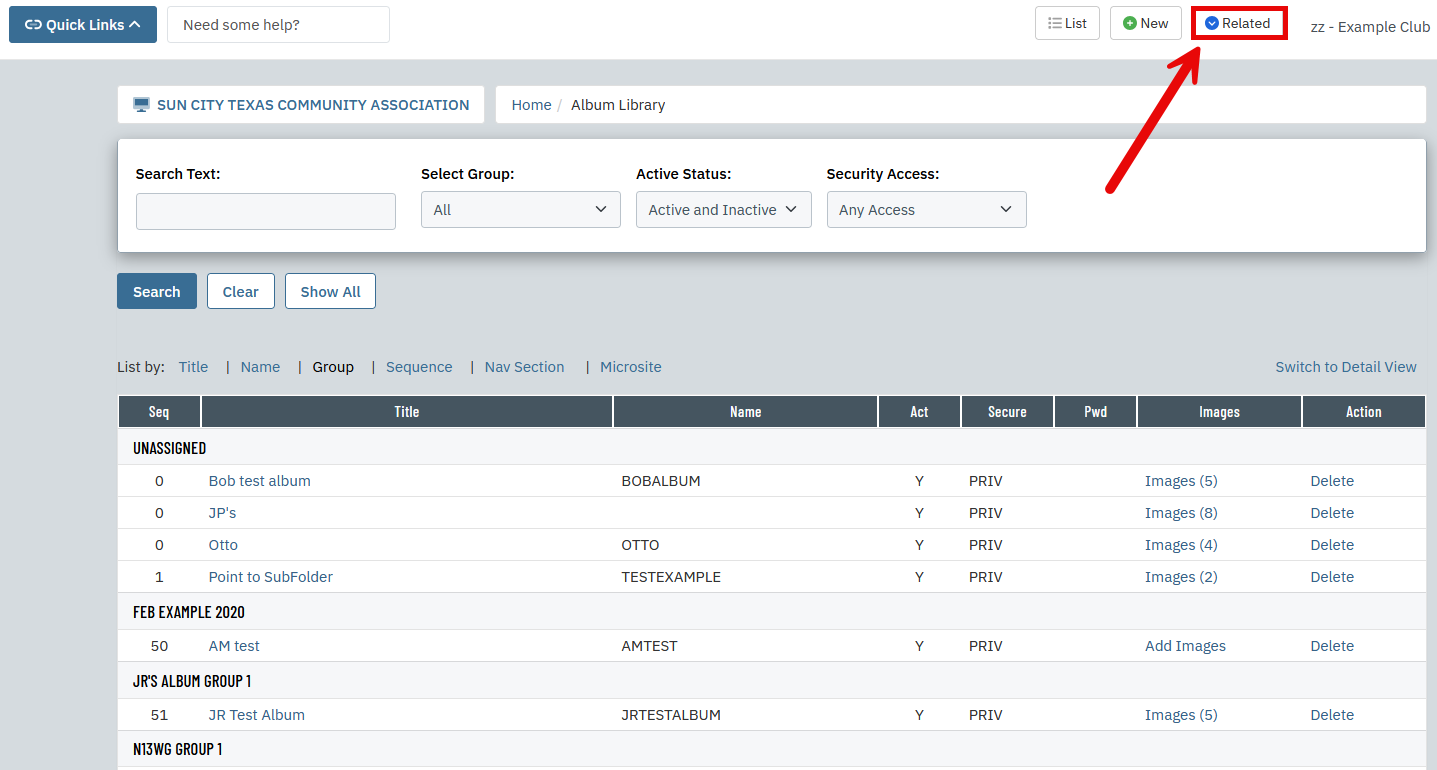Image resolution: width=1437 pixels, height=770 pixels.
Task: Open the Quick Links menu
Action: click(x=83, y=24)
